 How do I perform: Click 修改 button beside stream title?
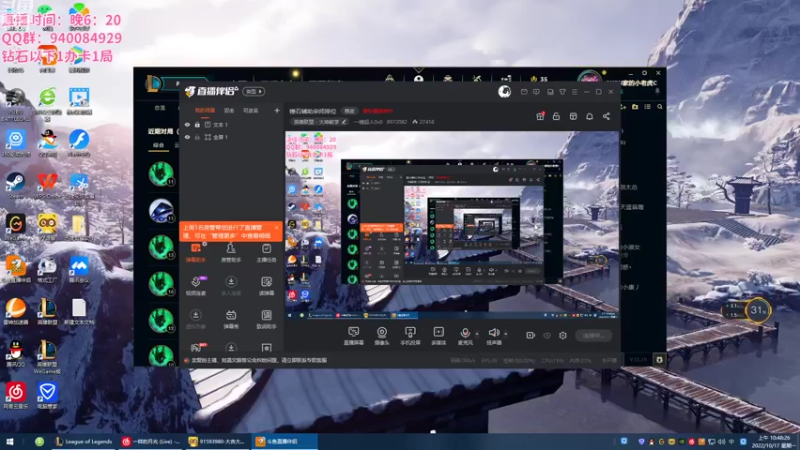(349, 111)
